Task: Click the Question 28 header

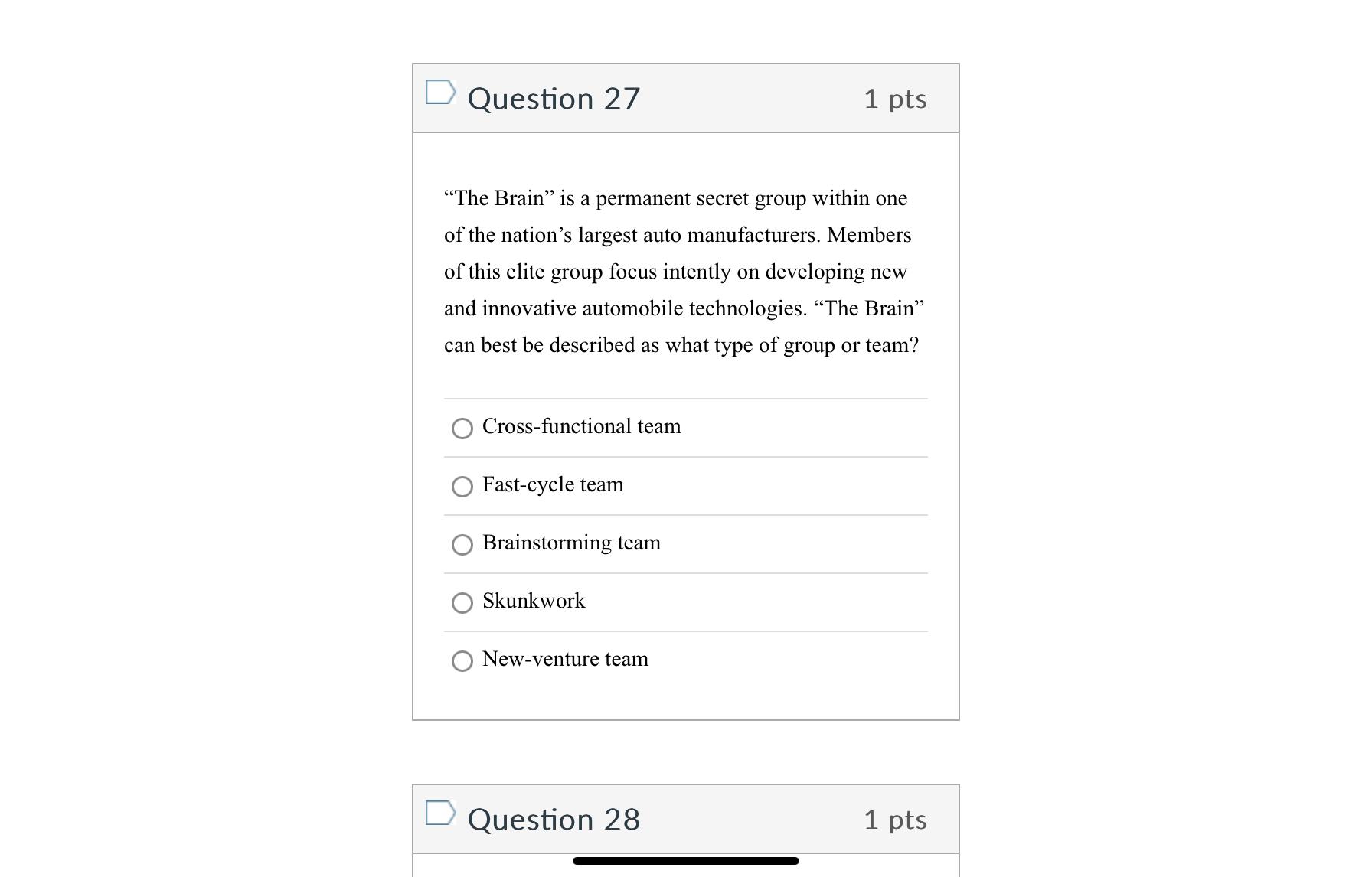Action: (553, 819)
